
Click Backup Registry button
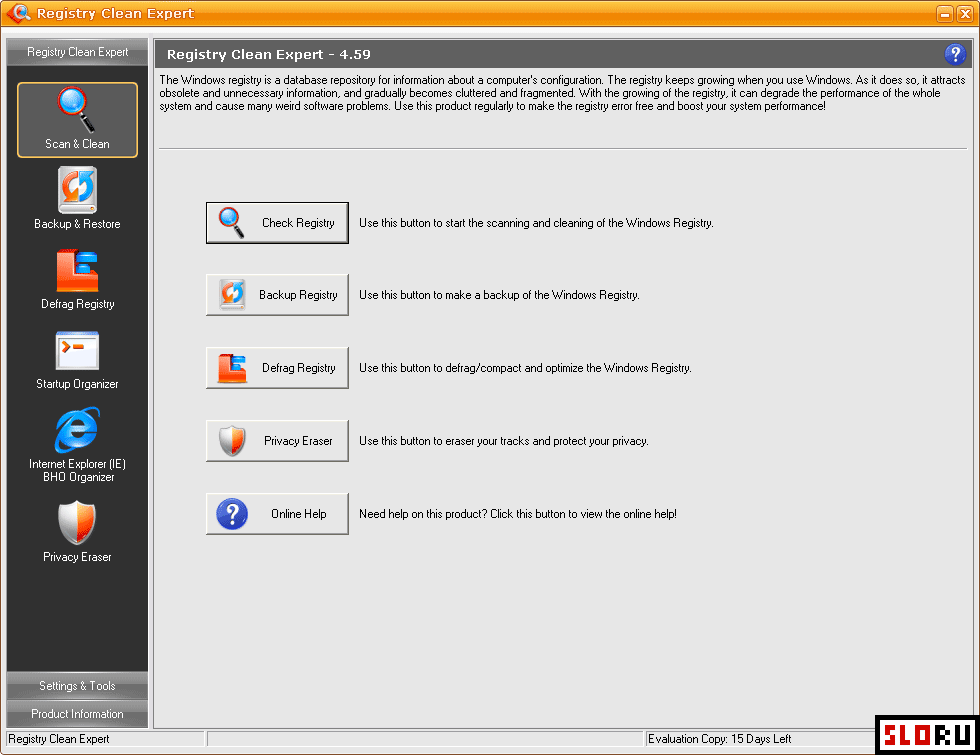point(278,294)
